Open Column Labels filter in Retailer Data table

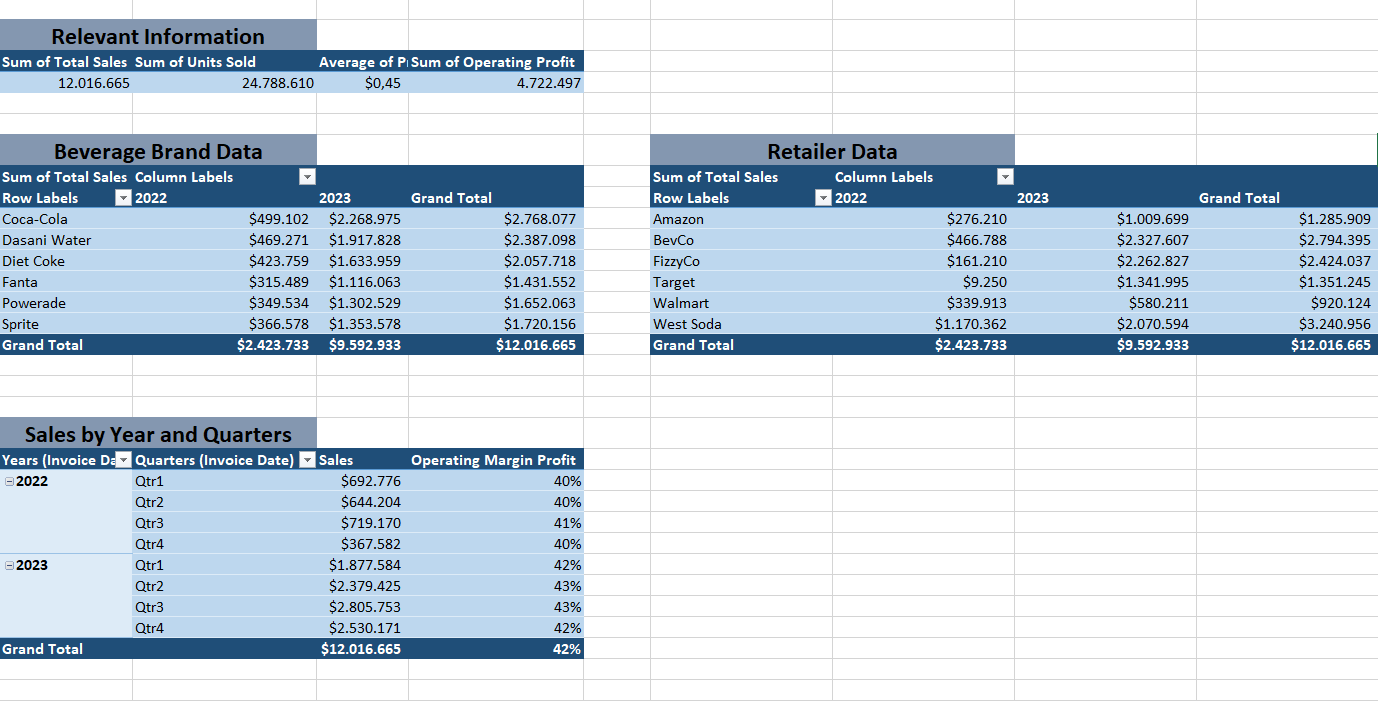click(1005, 177)
